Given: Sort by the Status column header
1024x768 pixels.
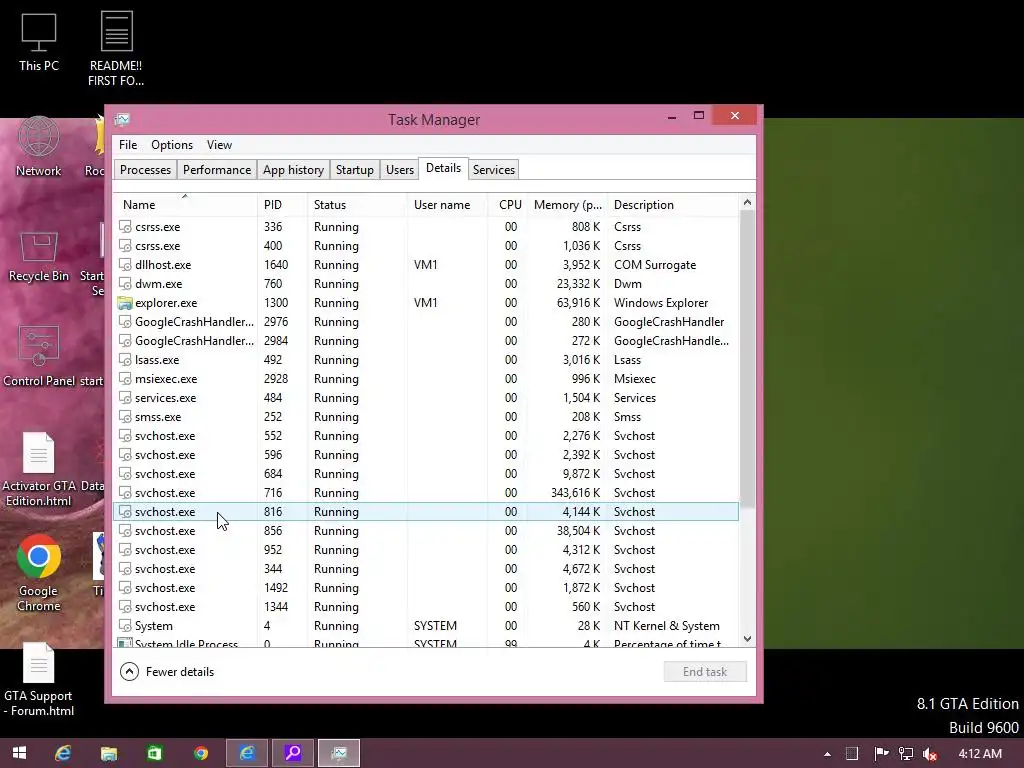Looking at the screenshot, I should coord(357,204).
